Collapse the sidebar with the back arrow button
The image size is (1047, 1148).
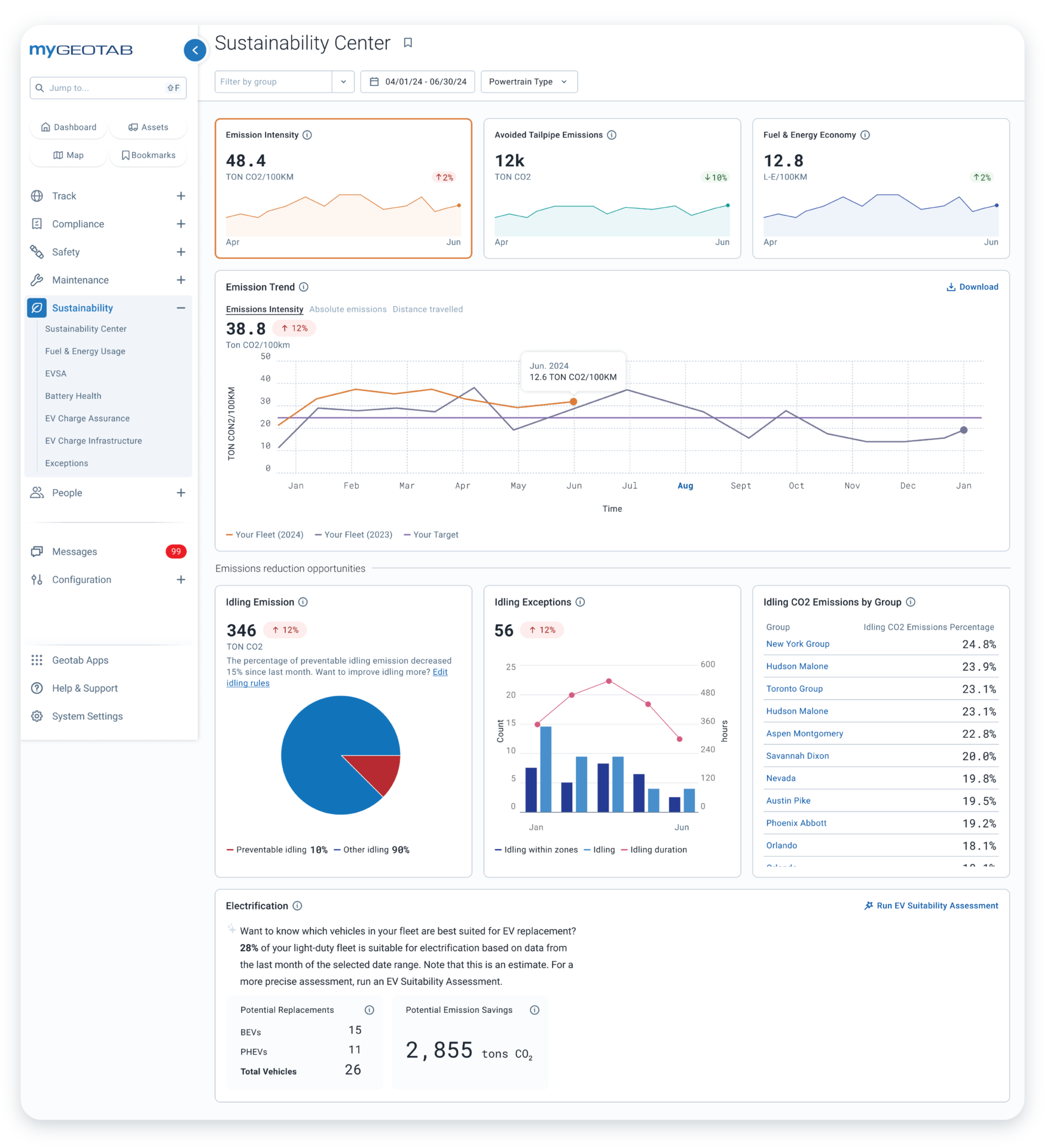pos(195,50)
